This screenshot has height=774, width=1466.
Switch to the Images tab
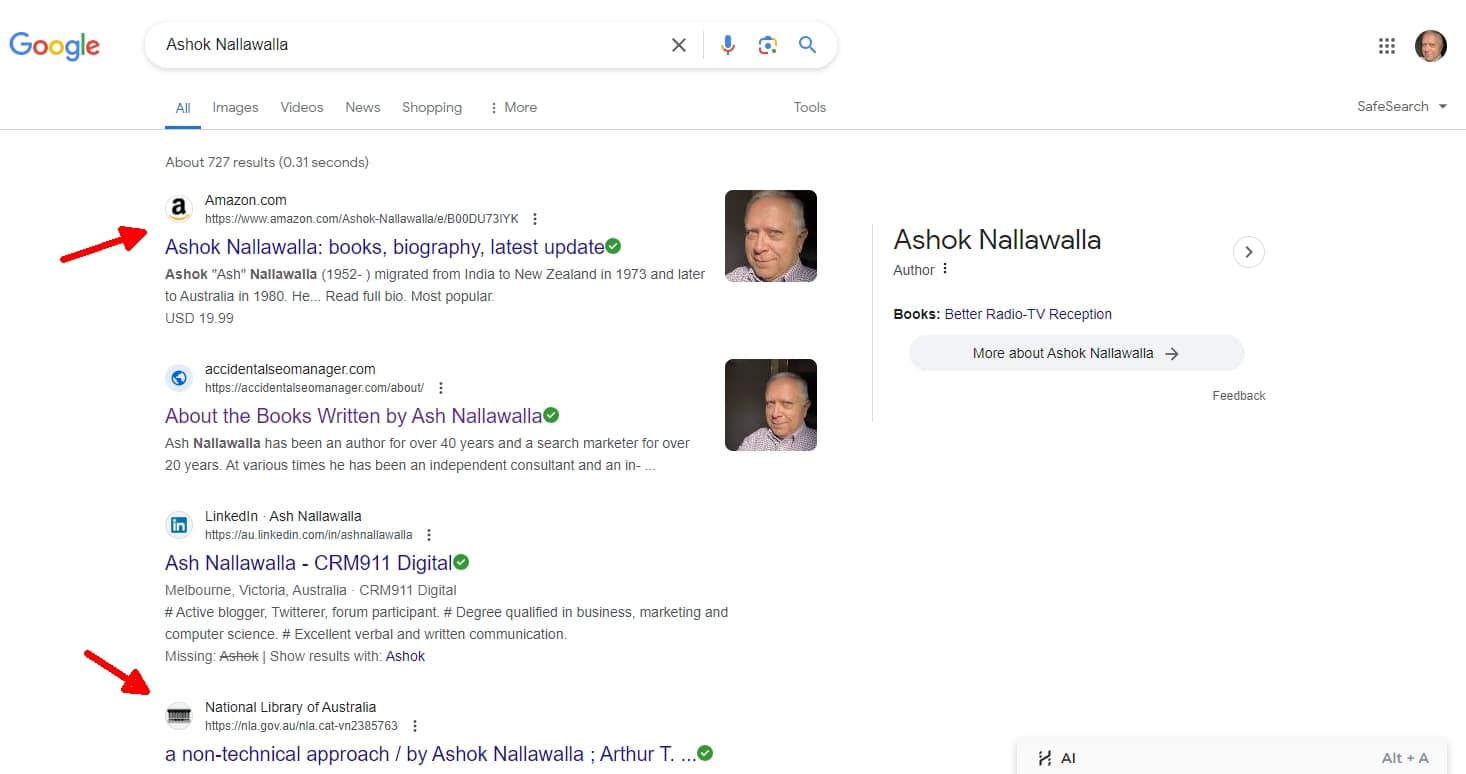[235, 107]
